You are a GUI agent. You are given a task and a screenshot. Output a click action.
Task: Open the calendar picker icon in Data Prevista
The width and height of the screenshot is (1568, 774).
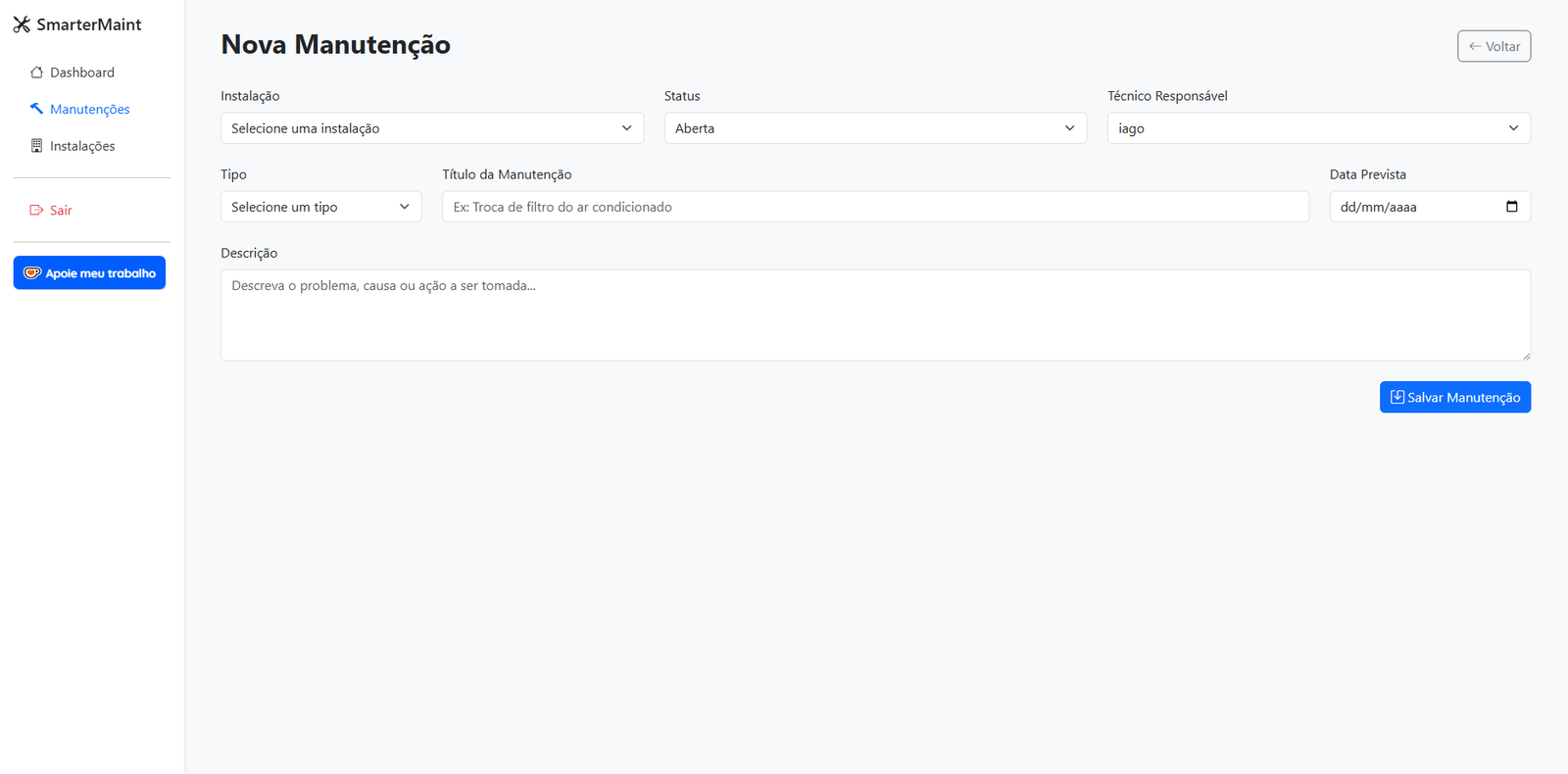[1511, 207]
